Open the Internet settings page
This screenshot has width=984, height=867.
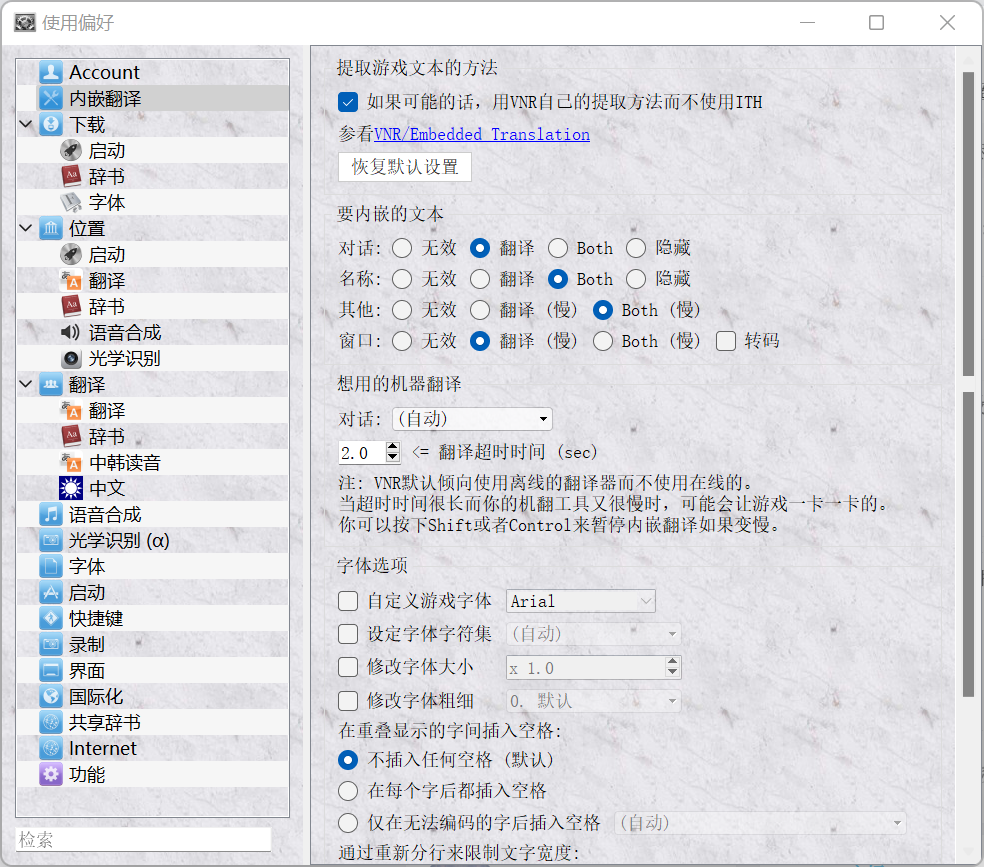click(102, 749)
